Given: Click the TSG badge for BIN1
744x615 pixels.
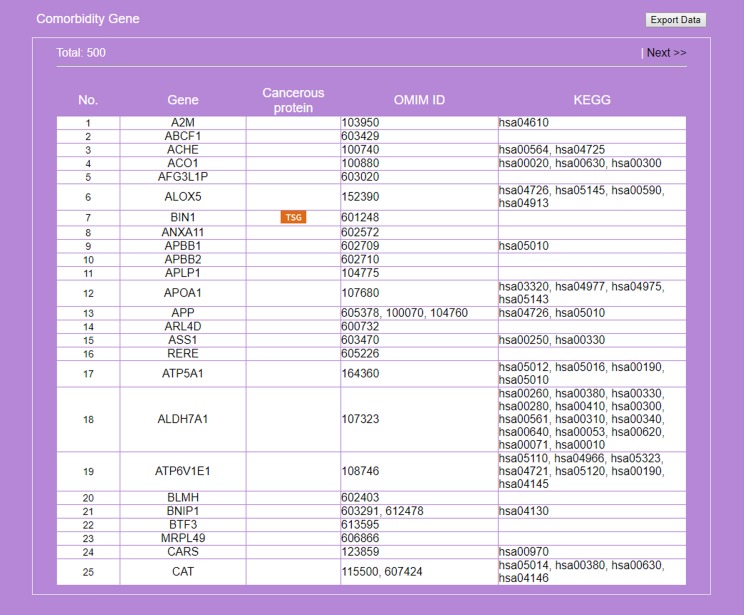Looking at the screenshot, I should click(x=293, y=217).
